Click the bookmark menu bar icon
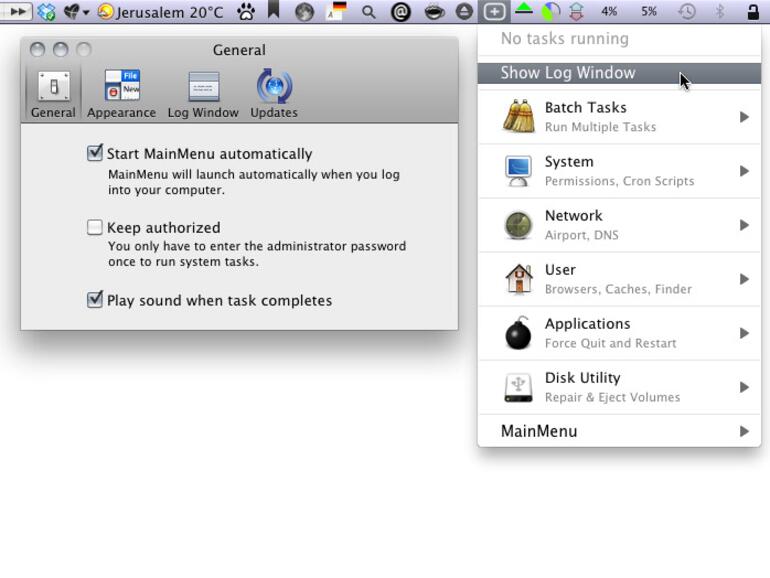770x578 pixels. 274,10
